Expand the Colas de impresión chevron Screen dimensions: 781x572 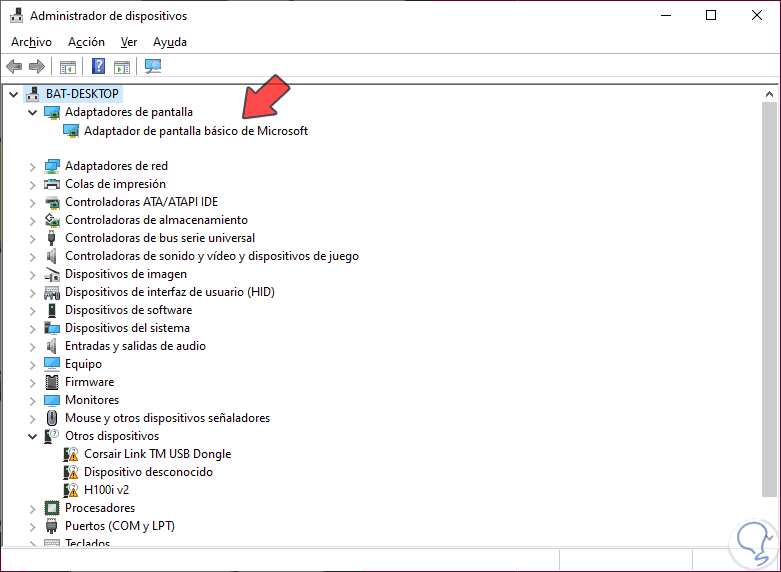[32, 185]
